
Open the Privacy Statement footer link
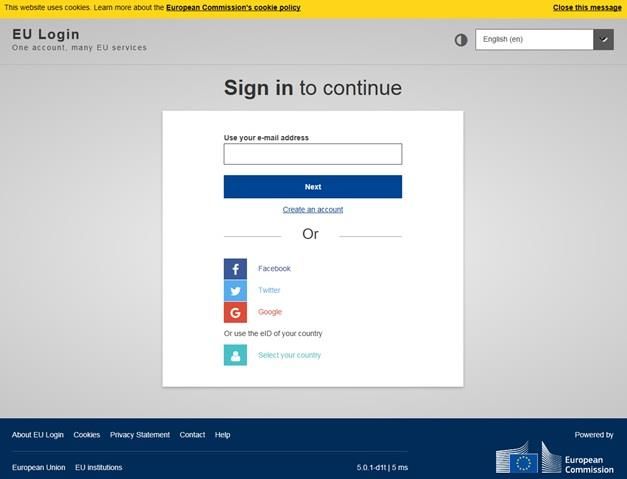(140, 435)
